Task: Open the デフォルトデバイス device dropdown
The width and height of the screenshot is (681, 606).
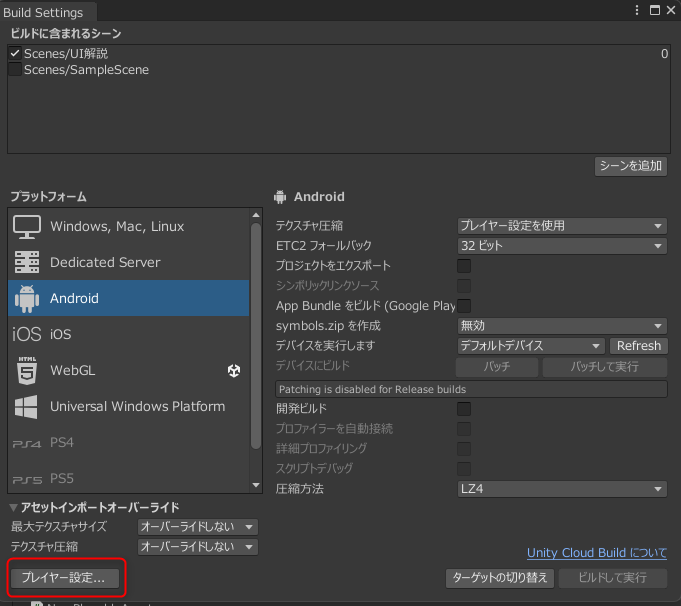Action: (x=531, y=346)
